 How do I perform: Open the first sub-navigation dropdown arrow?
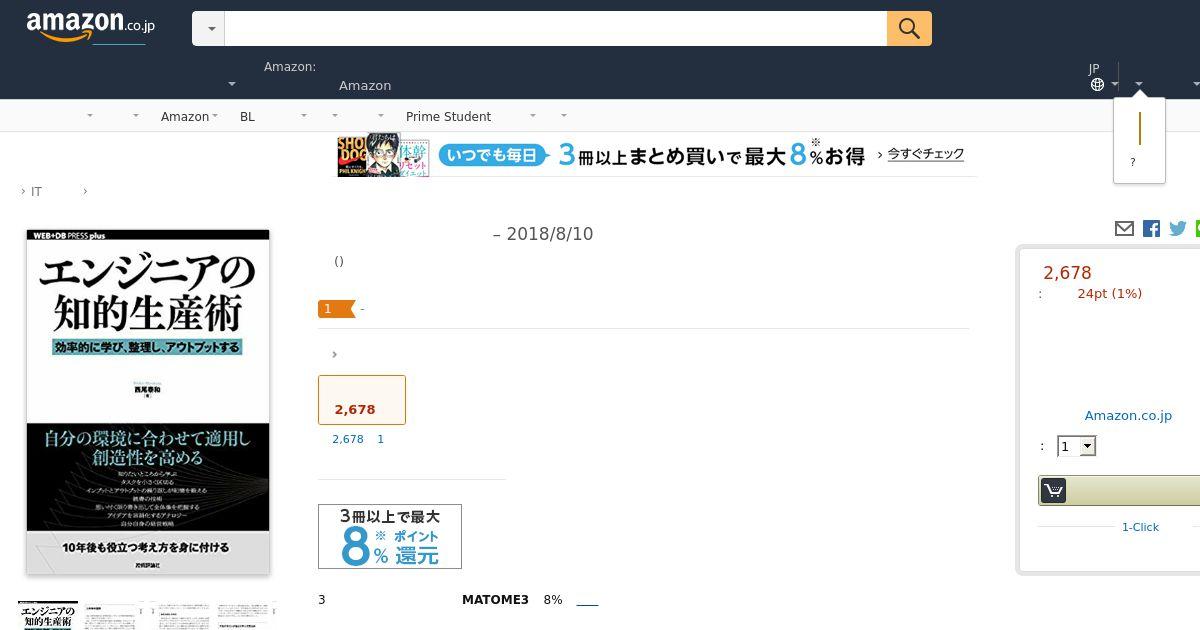pos(89,116)
